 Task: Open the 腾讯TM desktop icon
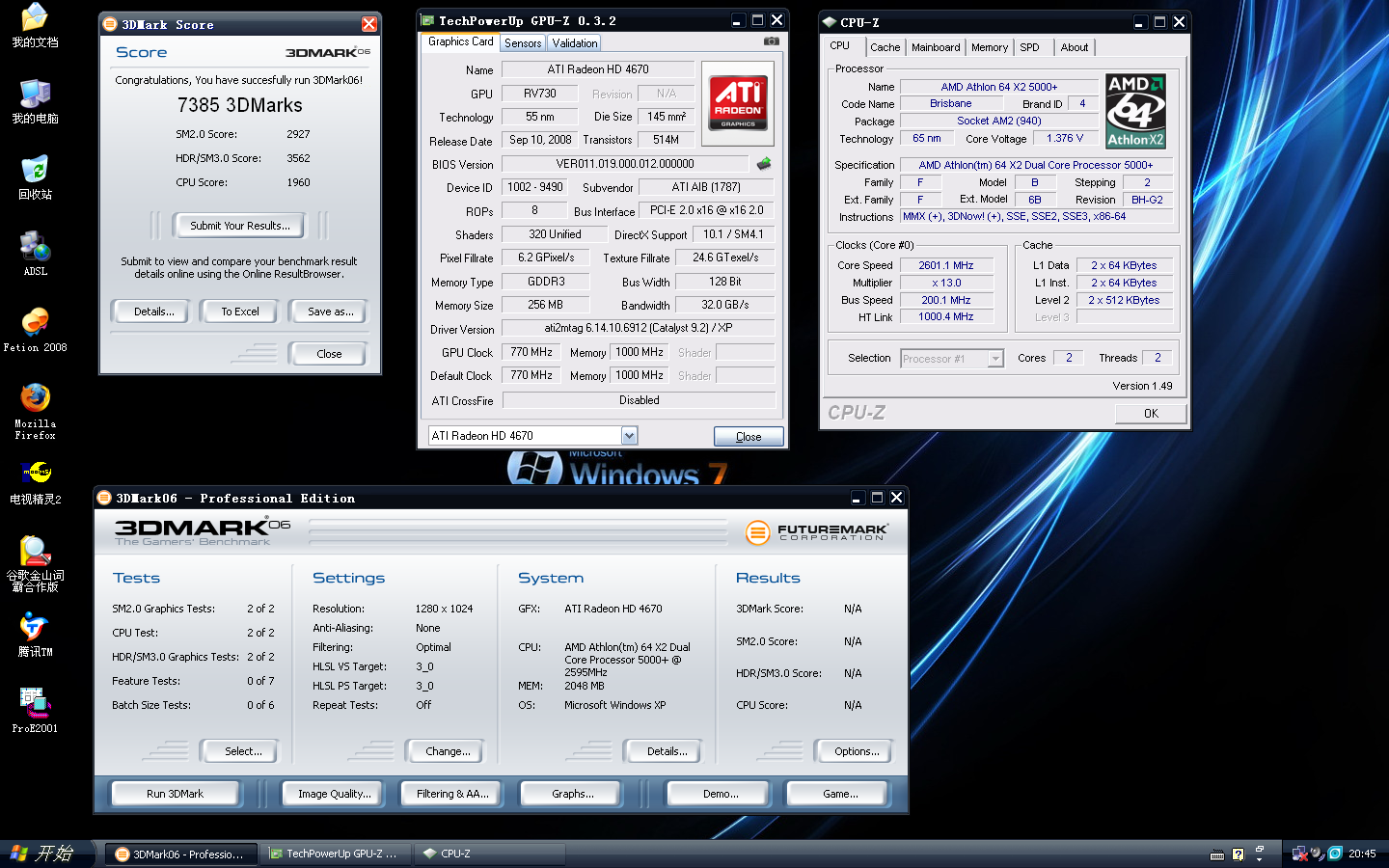[x=35, y=635]
